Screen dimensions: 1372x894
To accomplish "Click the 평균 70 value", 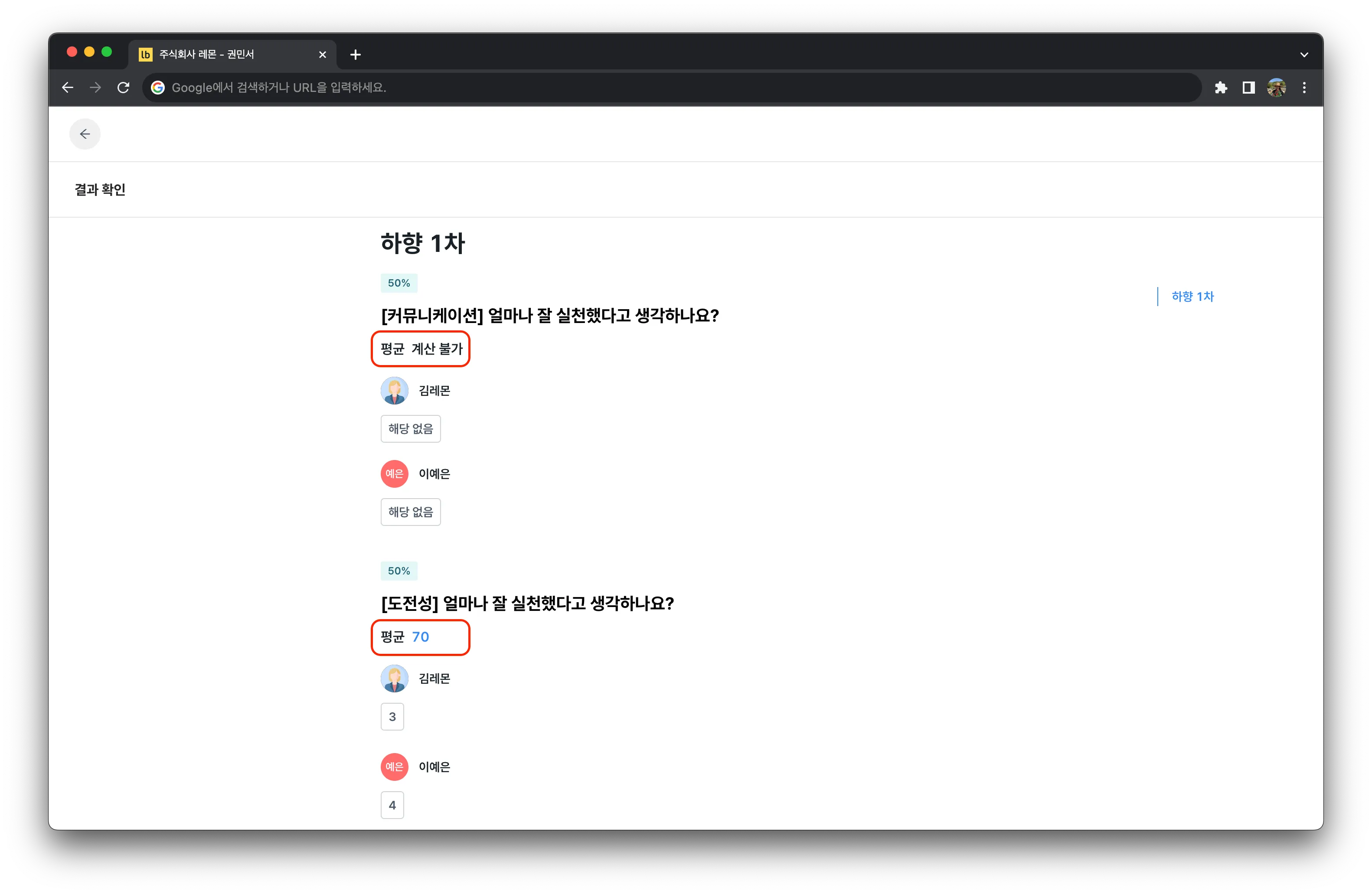I will click(x=420, y=637).
